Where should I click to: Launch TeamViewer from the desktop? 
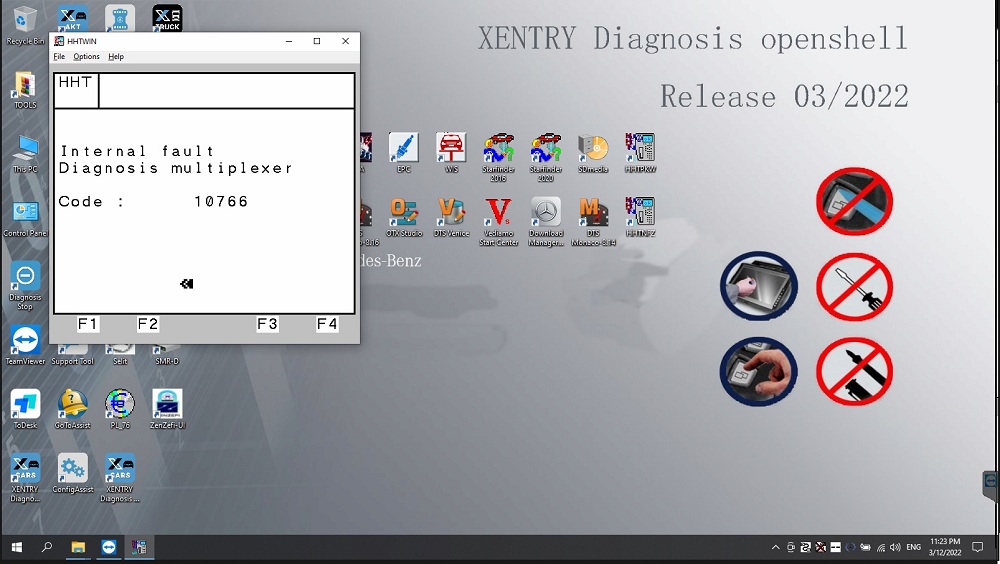[x=25, y=346]
